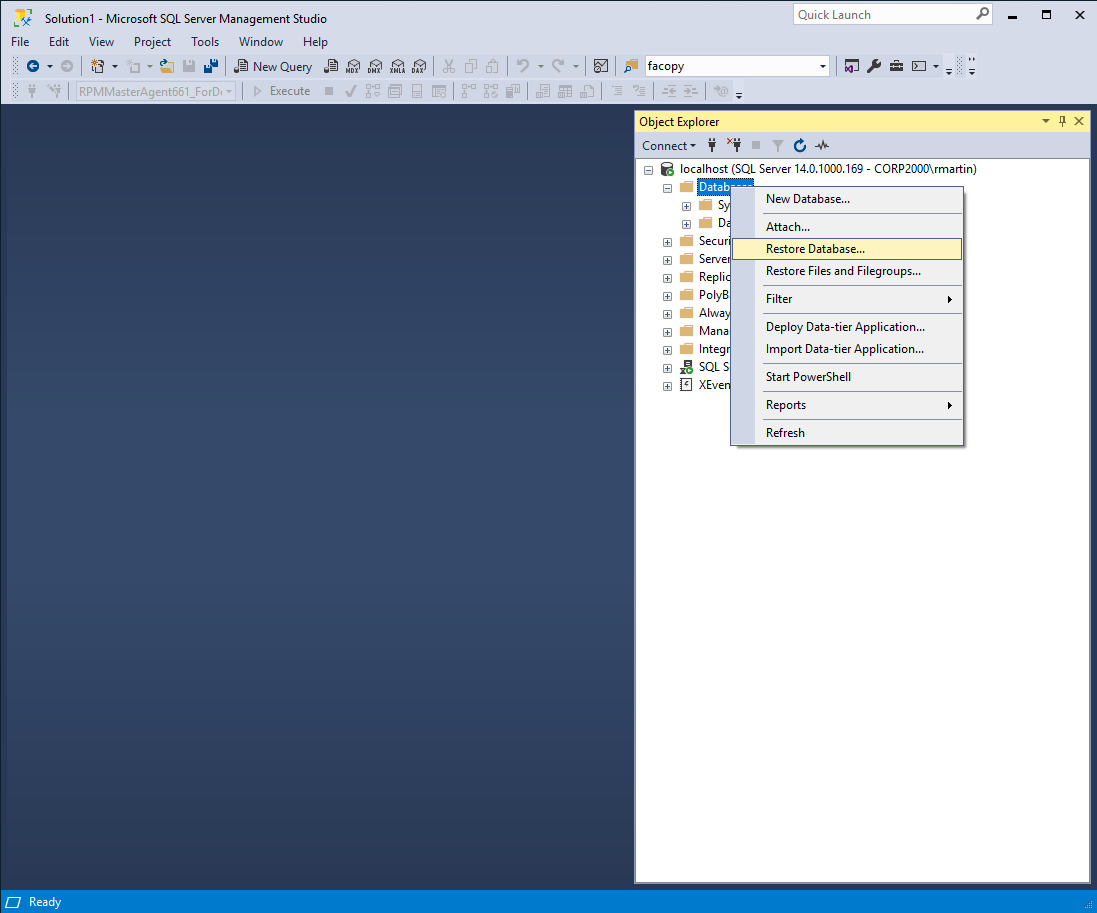Open the File menu
Viewport: 1097px width, 913px height.
(x=20, y=42)
